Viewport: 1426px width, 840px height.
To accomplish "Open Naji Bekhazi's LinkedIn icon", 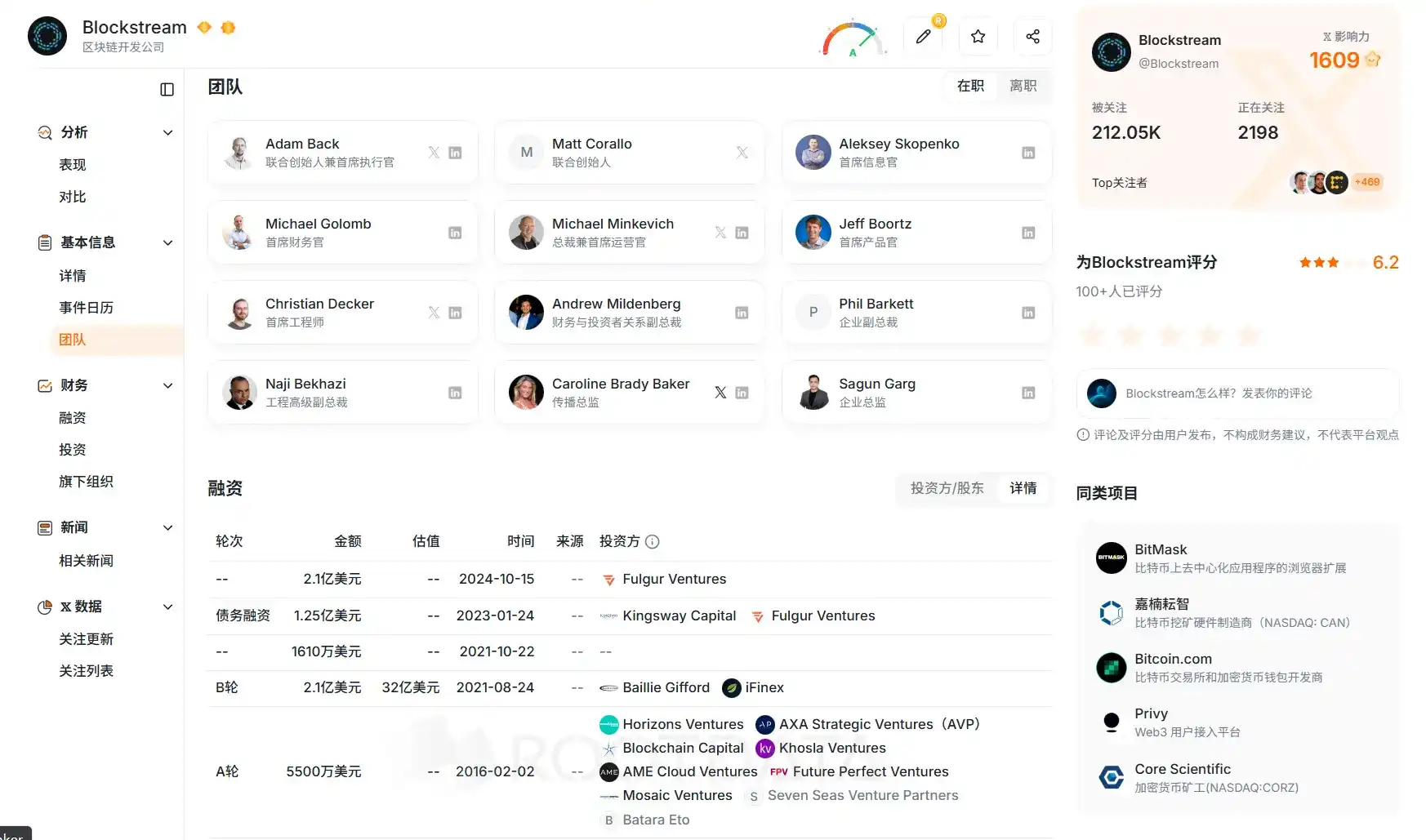I will coord(456,393).
